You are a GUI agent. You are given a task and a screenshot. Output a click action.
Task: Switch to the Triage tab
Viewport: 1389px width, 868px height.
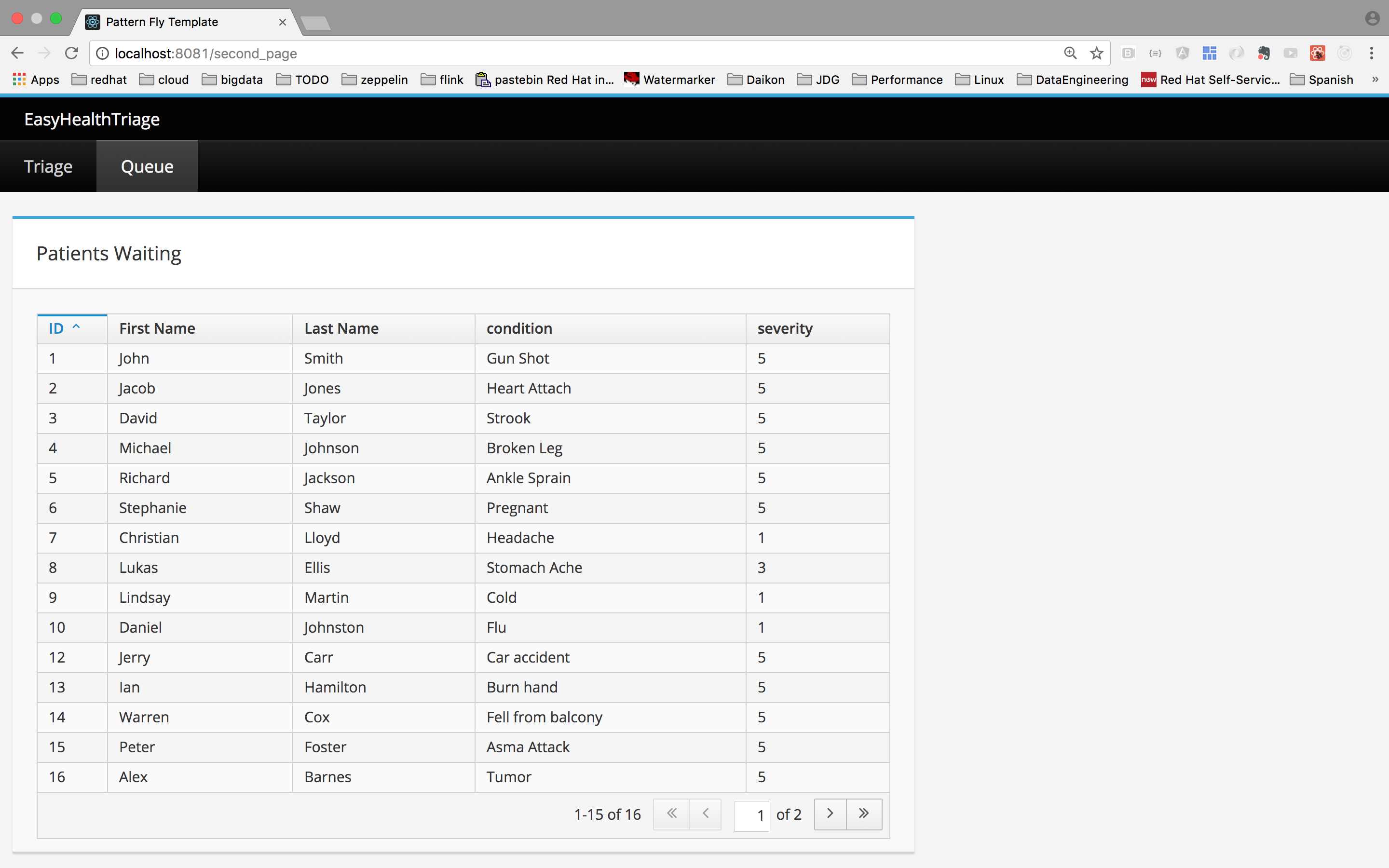point(48,166)
